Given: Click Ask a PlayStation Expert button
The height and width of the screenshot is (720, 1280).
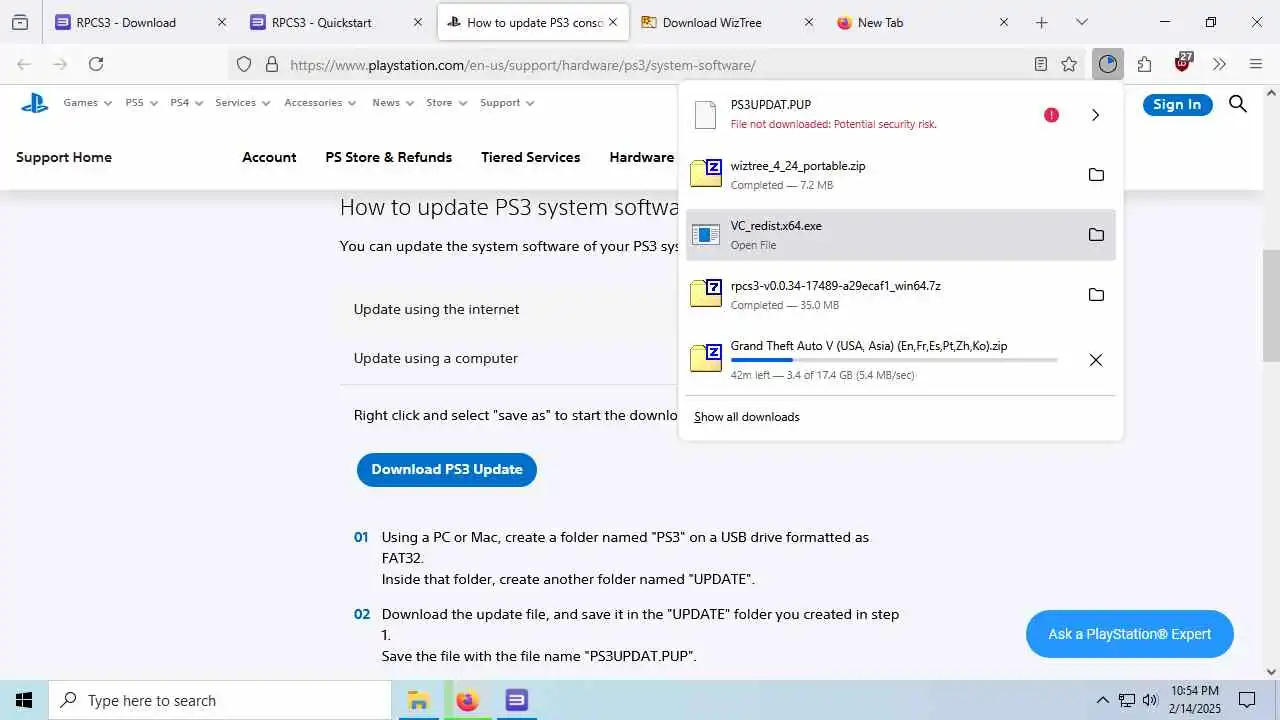Looking at the screenshot, I should click(x=1129, y=634).
